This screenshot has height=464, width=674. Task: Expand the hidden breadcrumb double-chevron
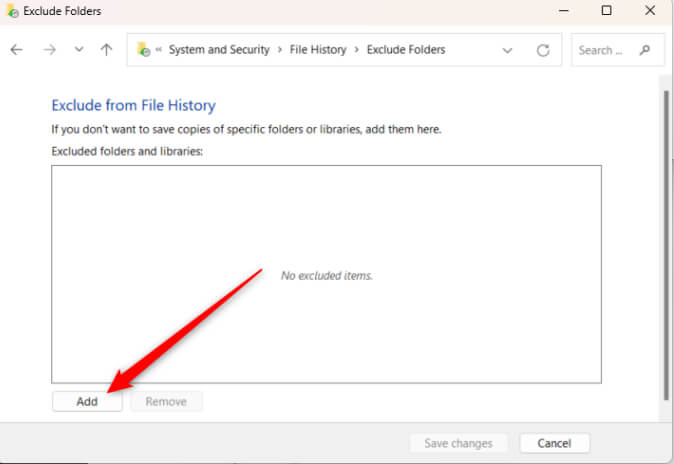tap(159, 49)
